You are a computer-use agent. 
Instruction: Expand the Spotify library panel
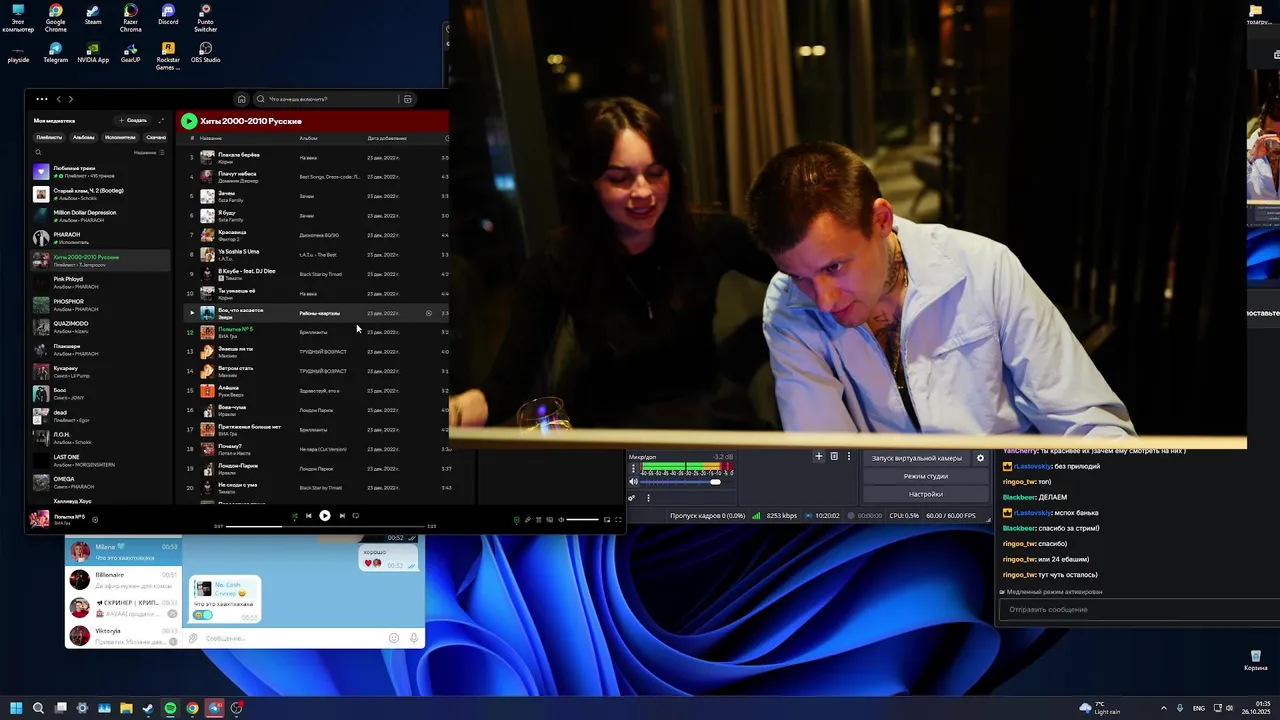click(x=161, y=120)
